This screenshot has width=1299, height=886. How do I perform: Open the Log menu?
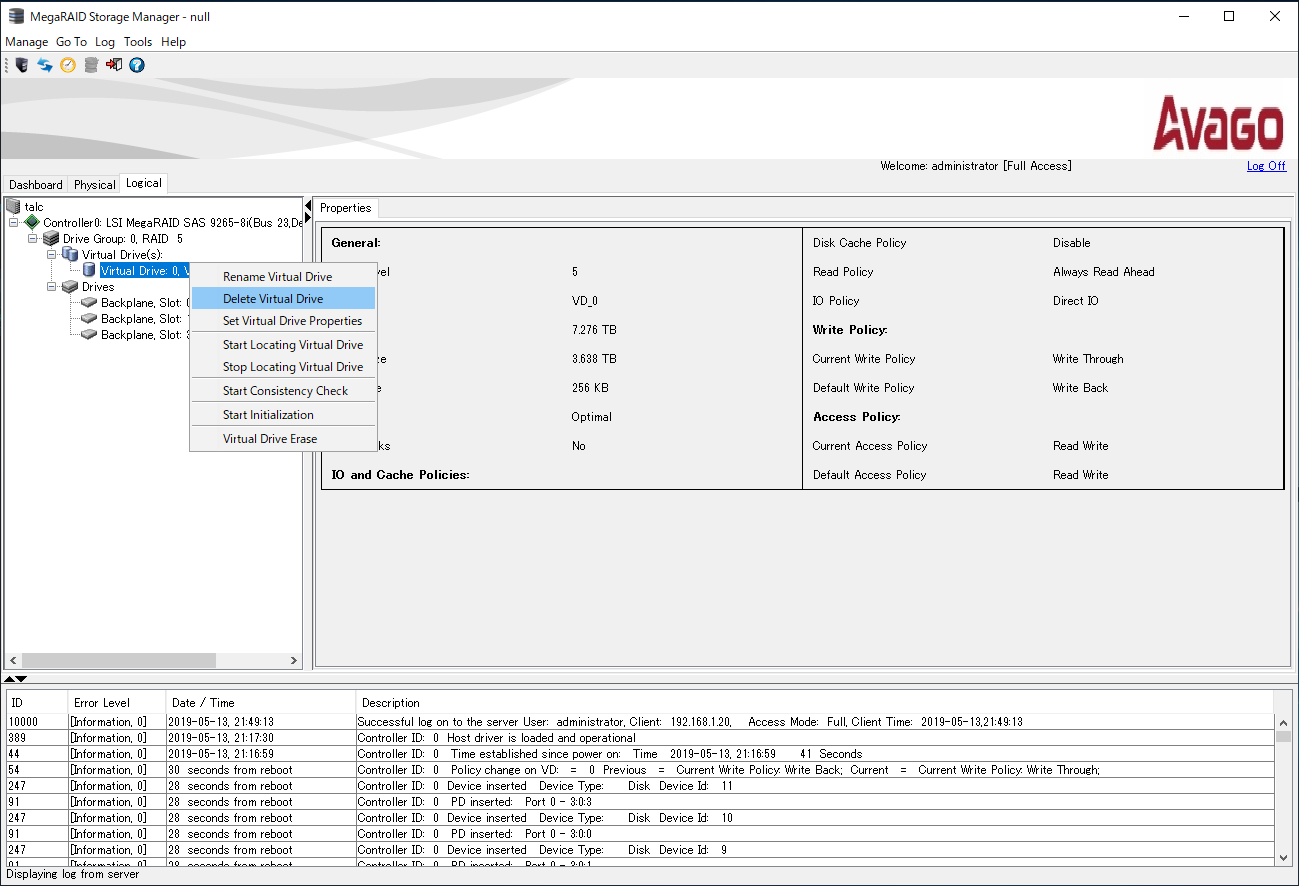point(105,42)
